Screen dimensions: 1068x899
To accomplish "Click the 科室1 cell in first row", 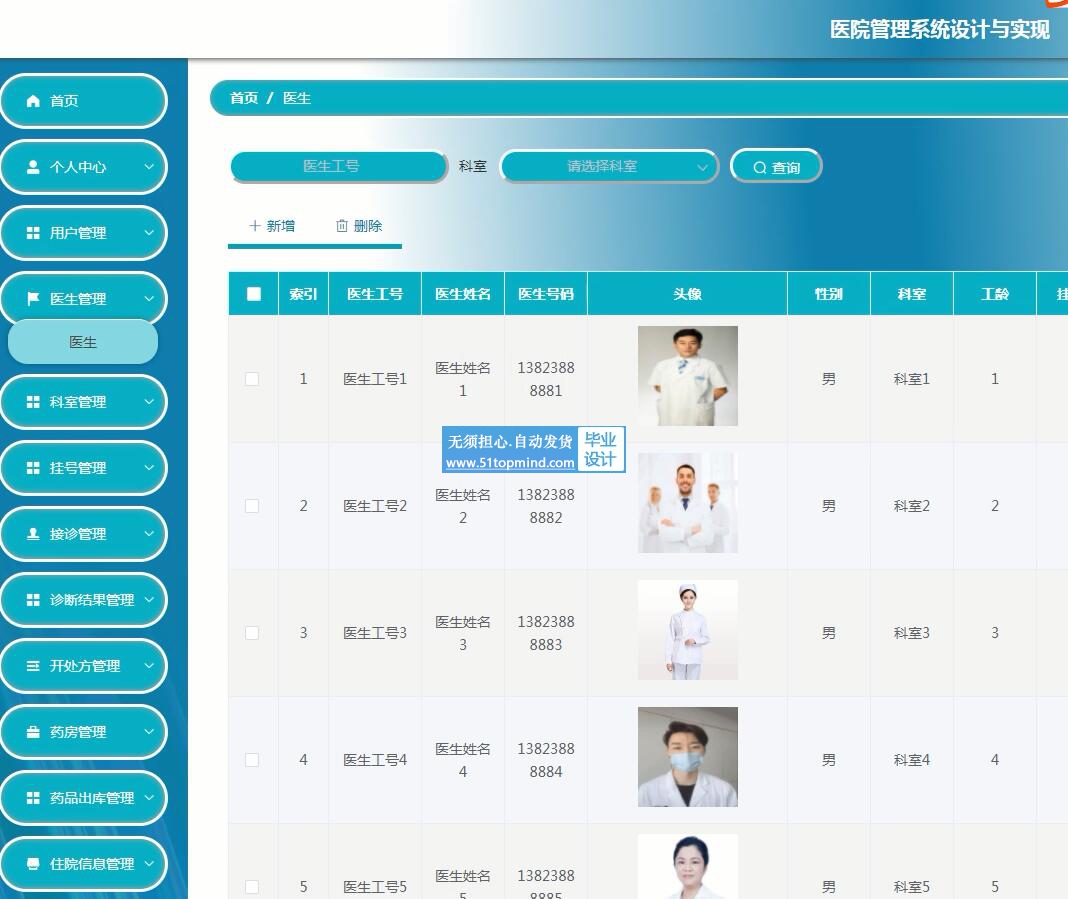I will point(912,379).
